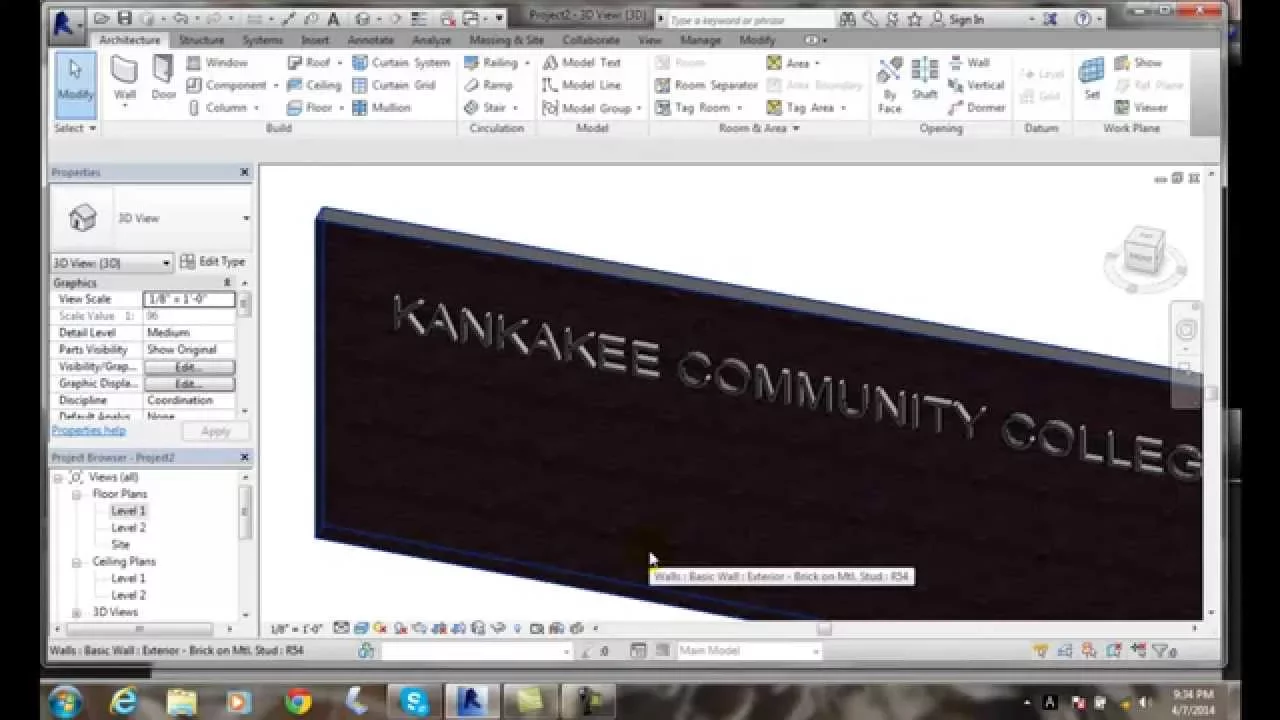1280x720 pixels.
Task: Close the Project Browser panel
Action: click(x=244, y=457)
